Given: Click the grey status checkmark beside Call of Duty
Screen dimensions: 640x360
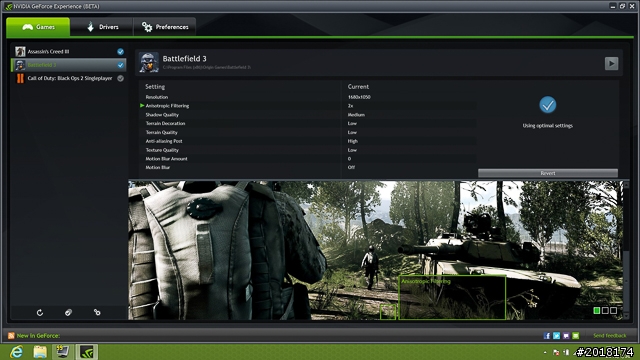Looking at the screenshot, I should [x=120, y=78].
